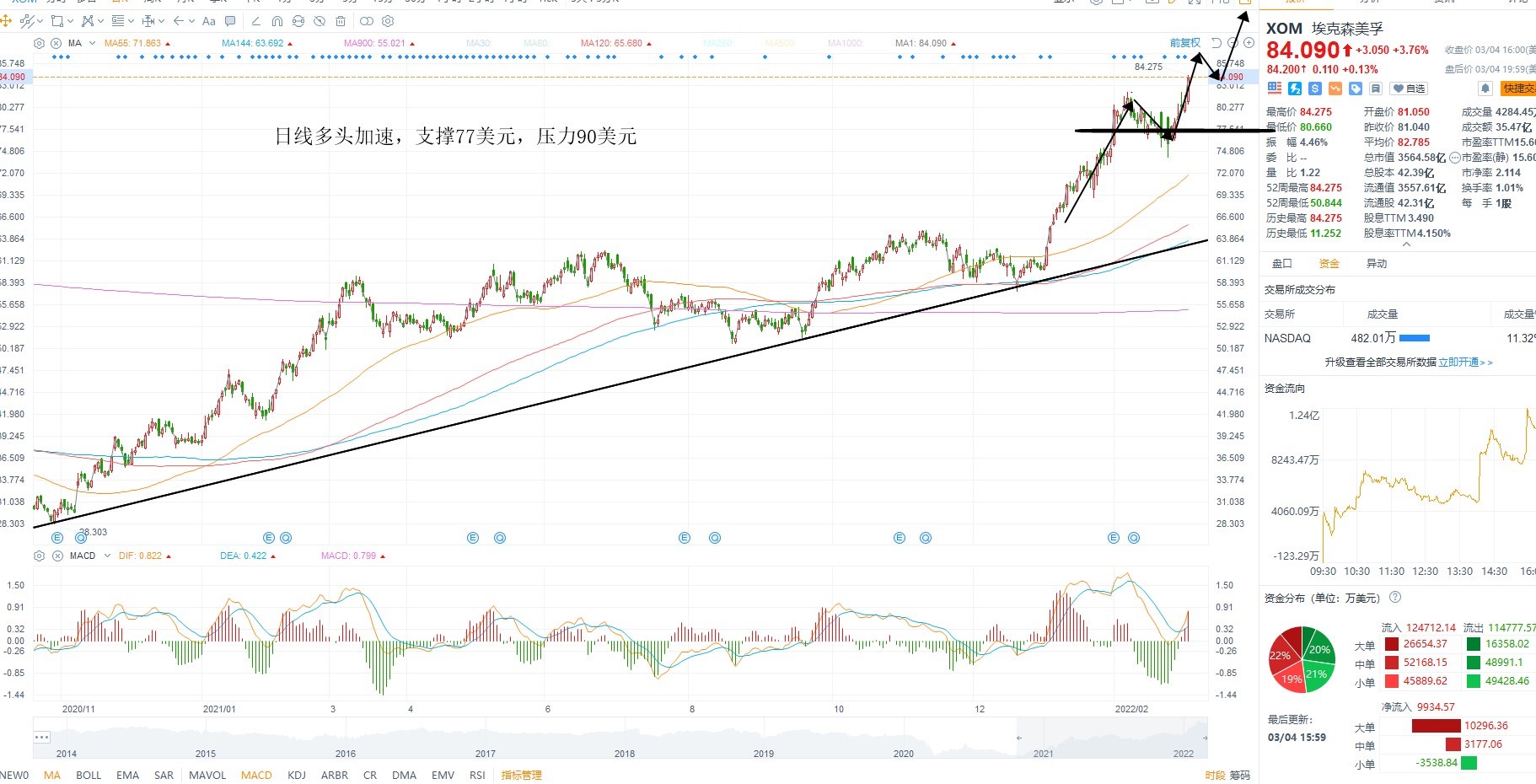Click the ellipsis button on the timeline navigator

click(42, 737)
